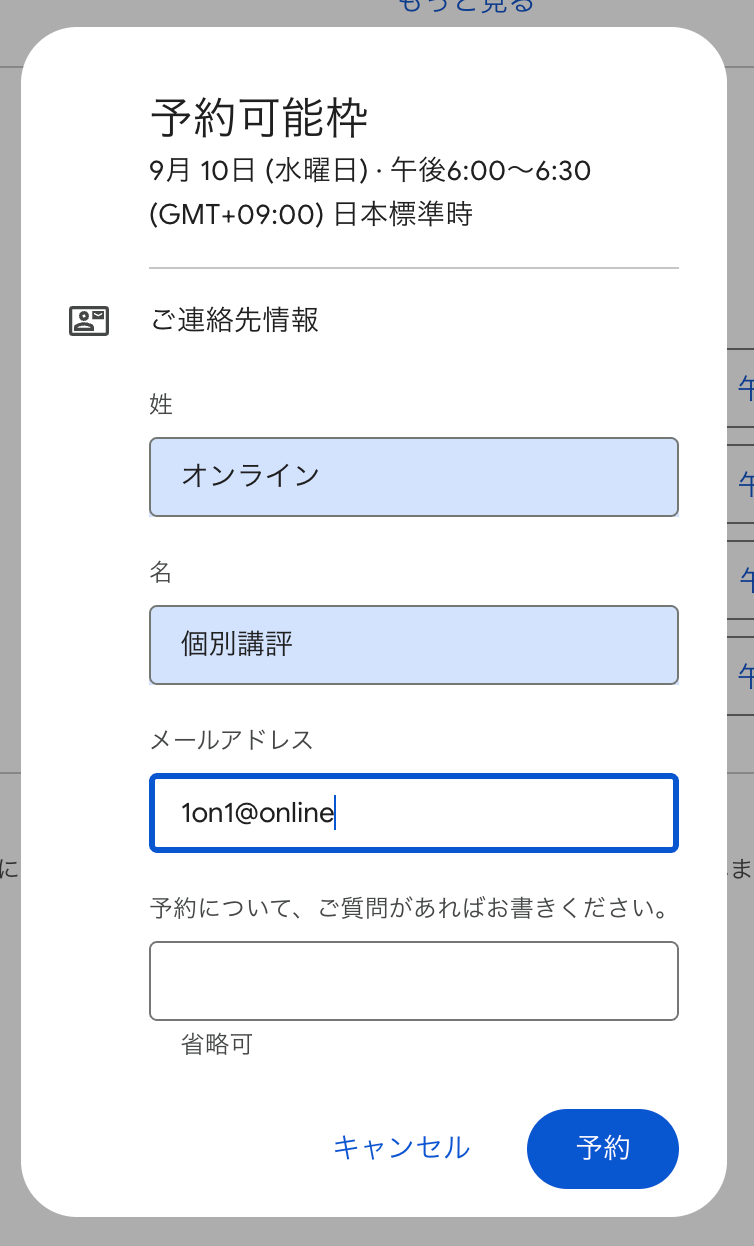The width and height of the screenshot is (754, 1246).
Task: Click the 予約について、ご質問があれば prompt label
Action: pos(409,909)
